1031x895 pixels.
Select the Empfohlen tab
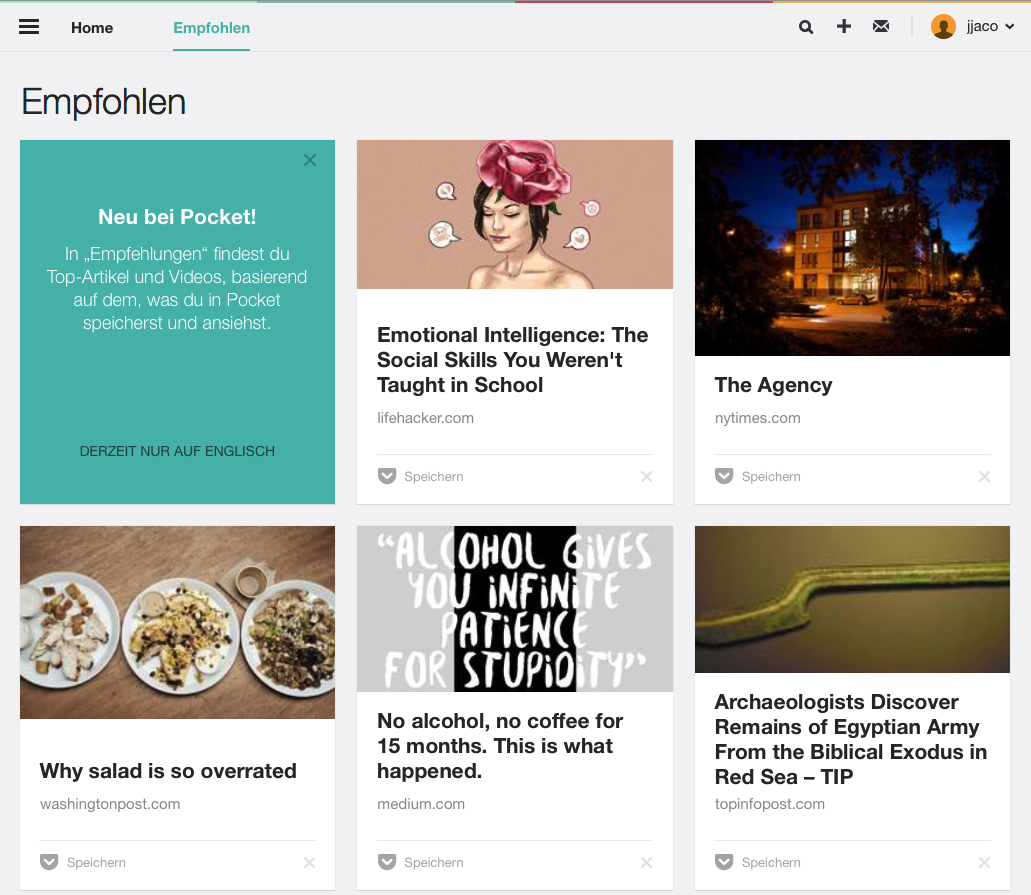[211, 28]
